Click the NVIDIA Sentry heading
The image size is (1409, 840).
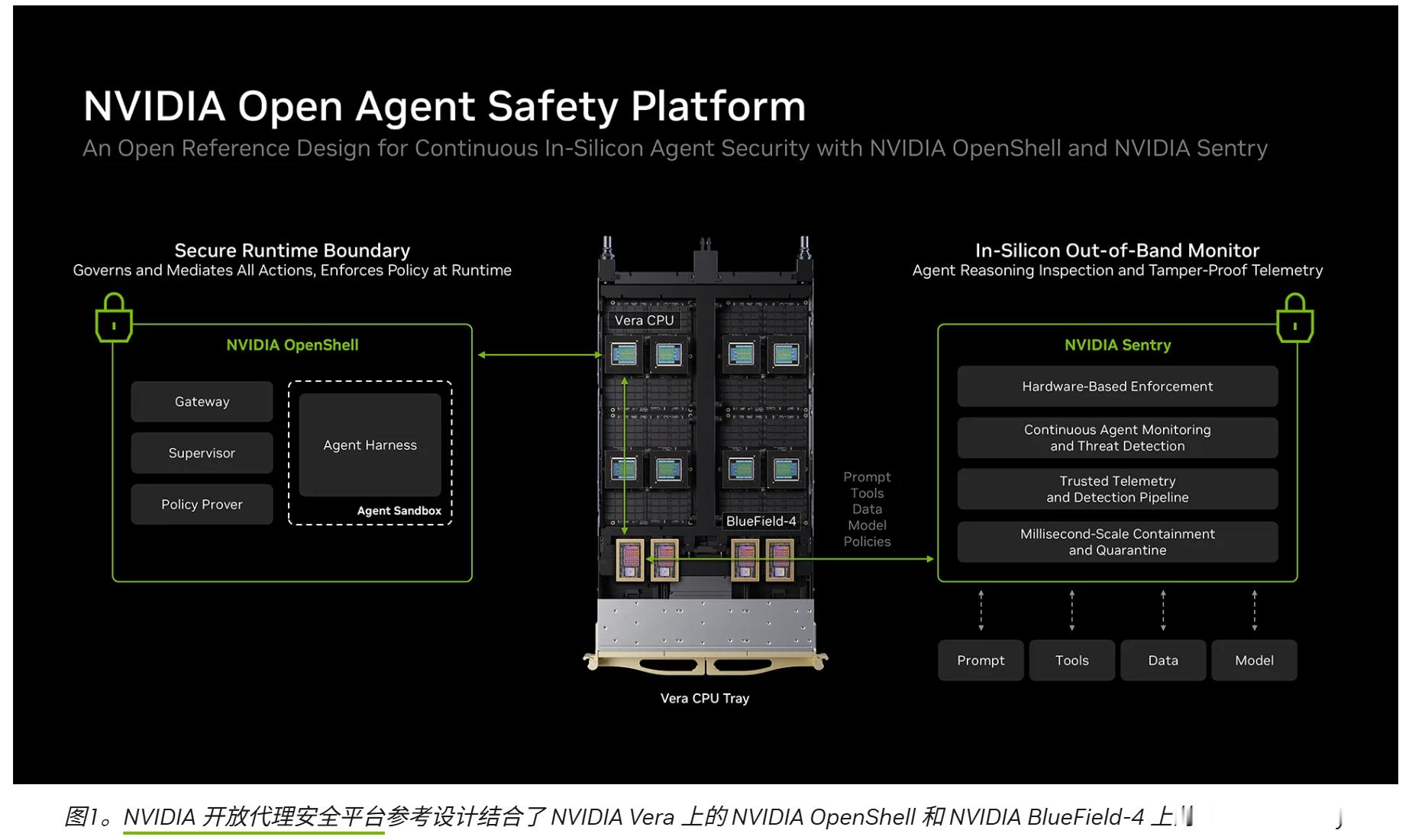coord(1118,345)
